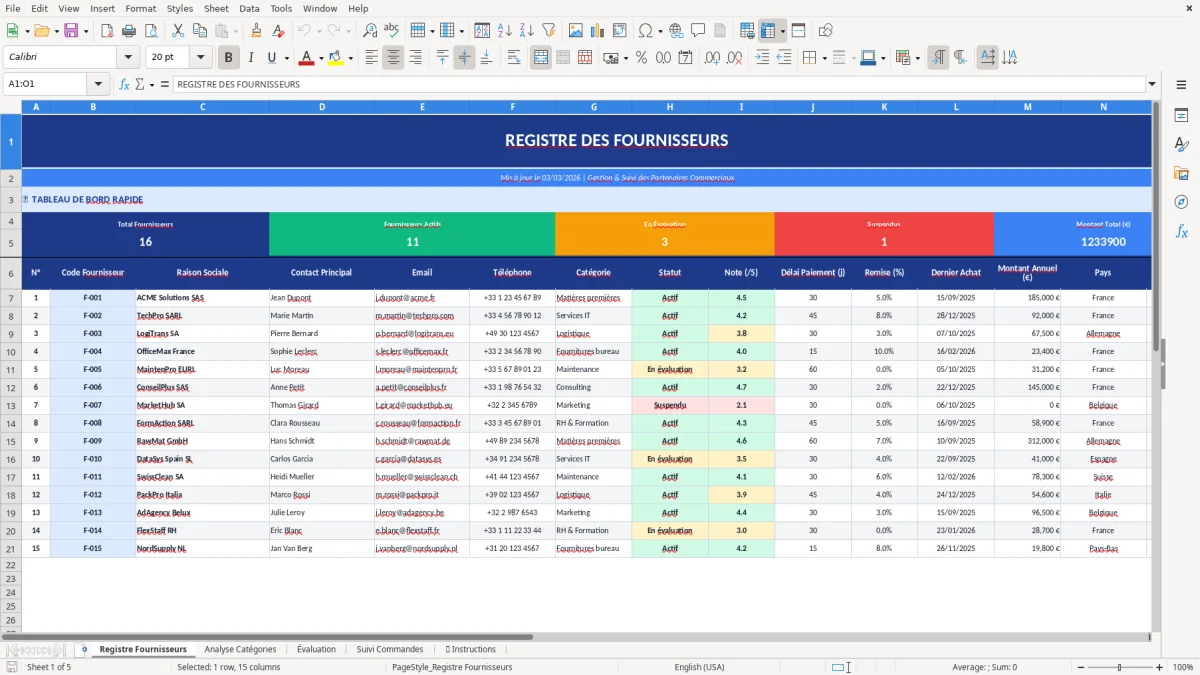The image size is (1200, 675).
Task: Open Save button dropdown arrow
Action: pos(86,31)
